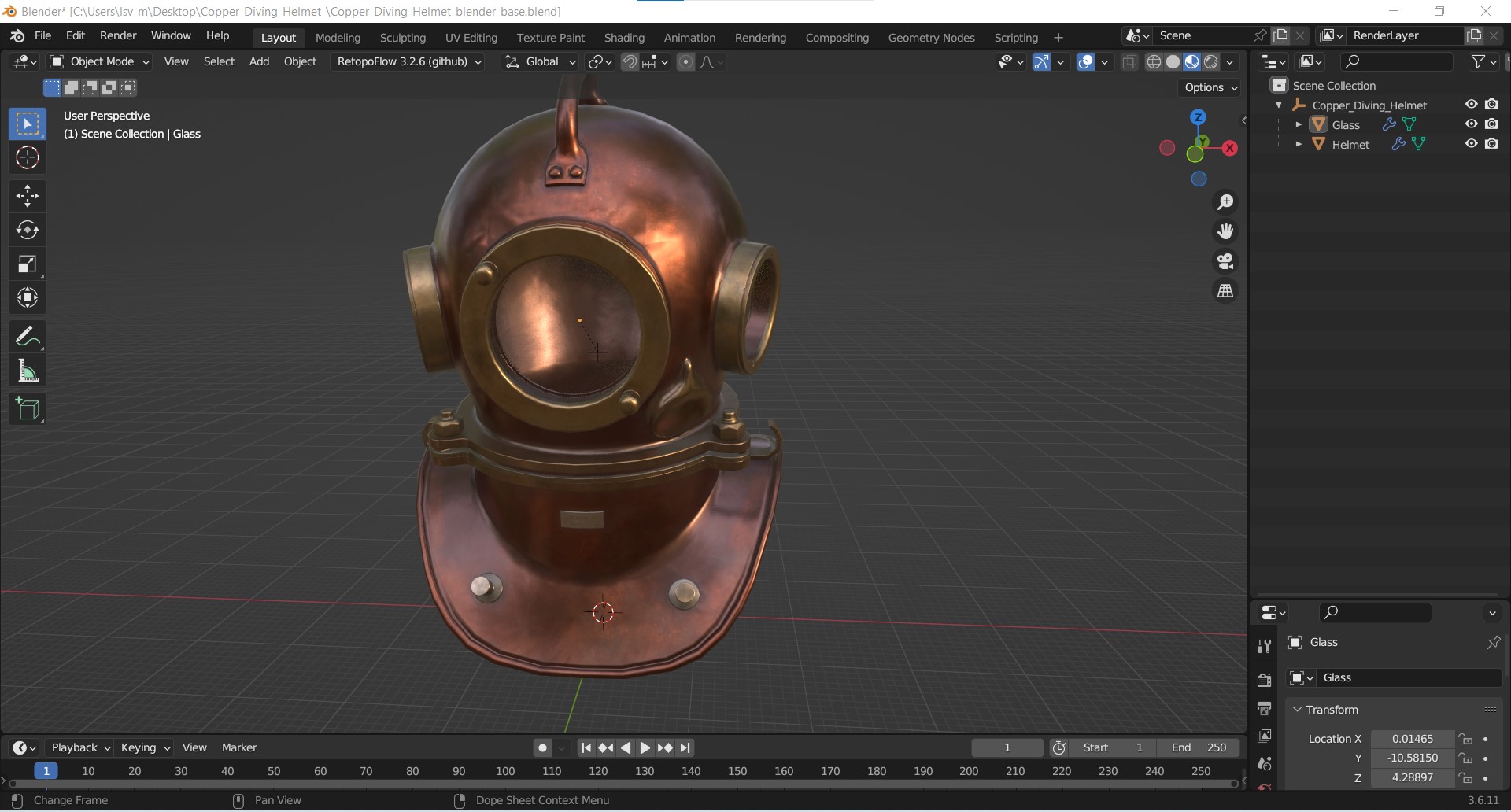Open the View Layer properties tab
Screen dimensions: 1511x812
point(1264,736)
